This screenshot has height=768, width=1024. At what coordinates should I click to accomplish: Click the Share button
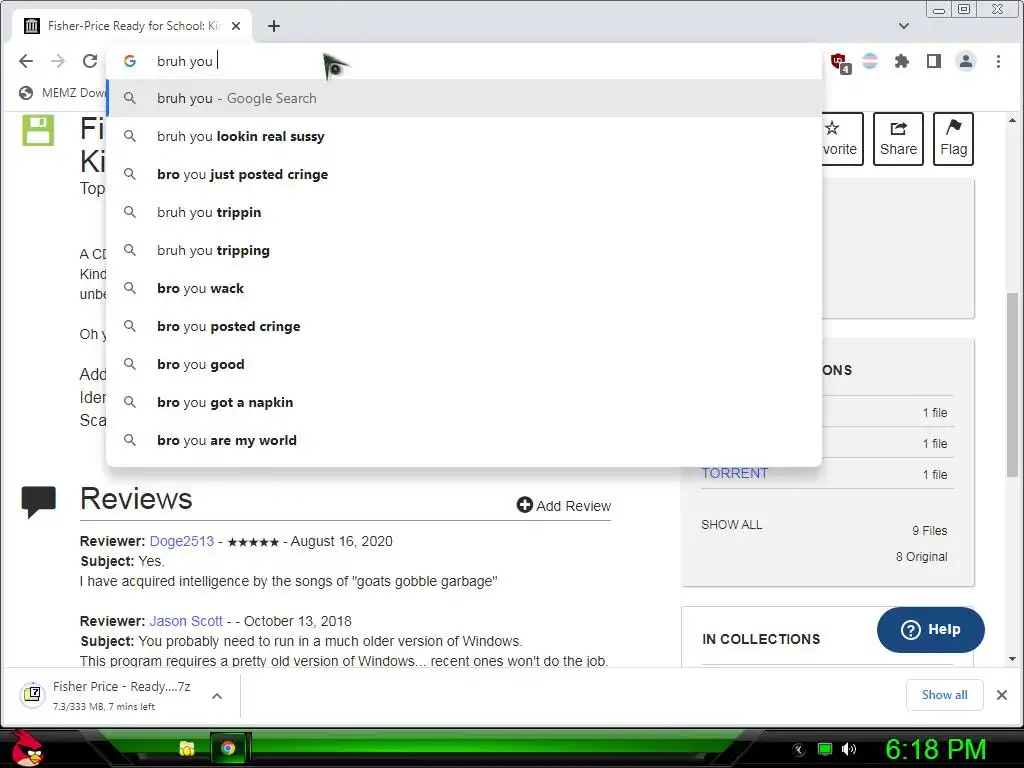[898, 138]
